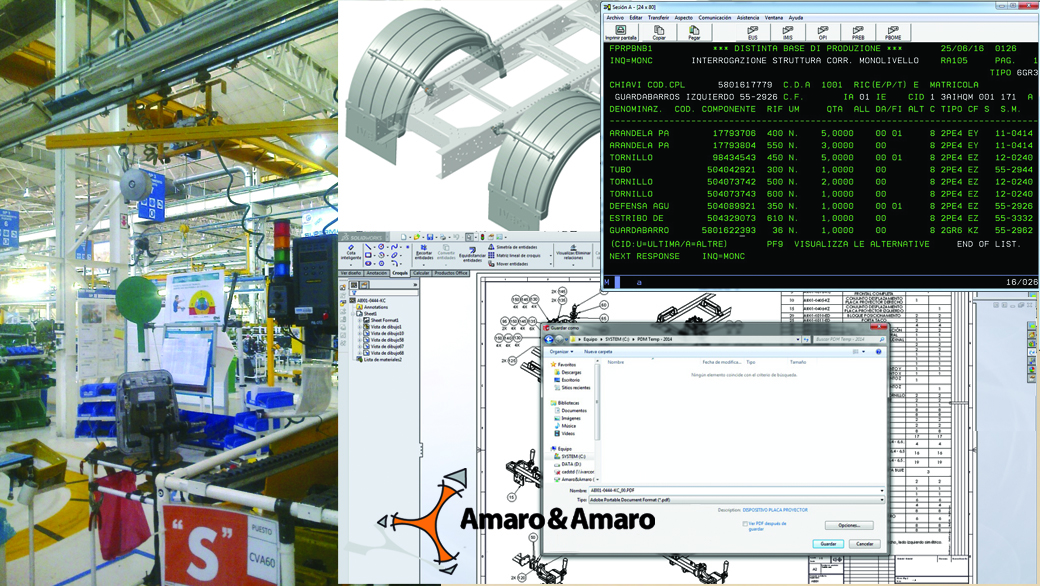Enable 'Ver PDF después de guardar' checkbox

tap(746, 523)
